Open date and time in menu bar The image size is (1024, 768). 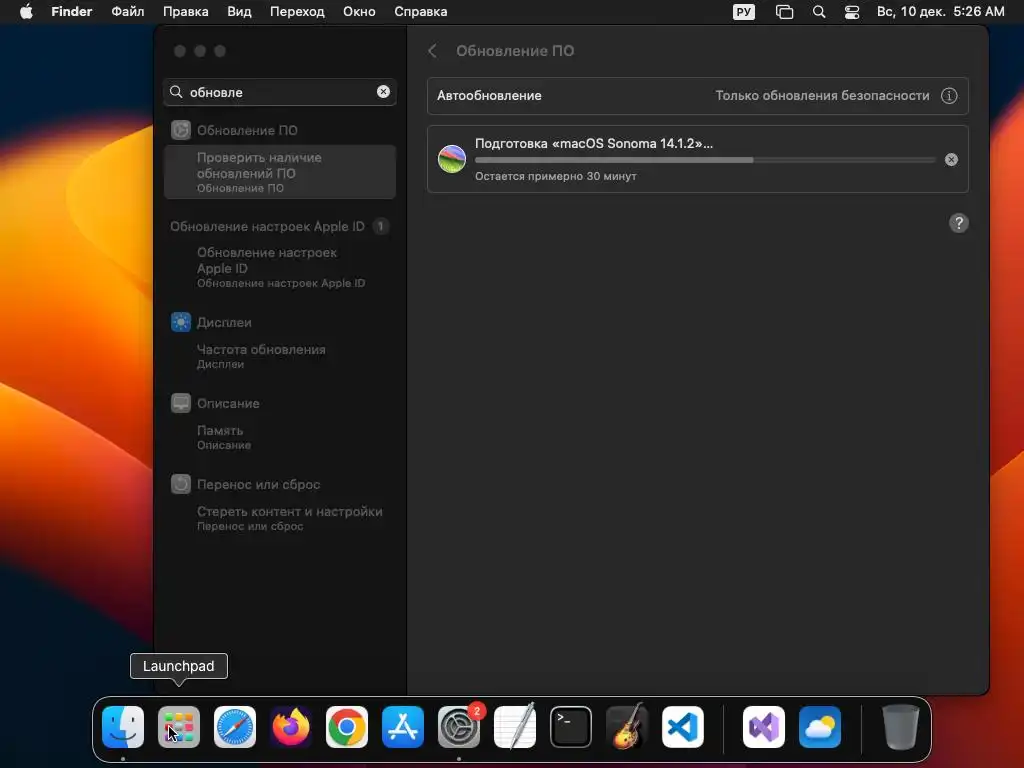pyautogui.click(x=940, y=12)
